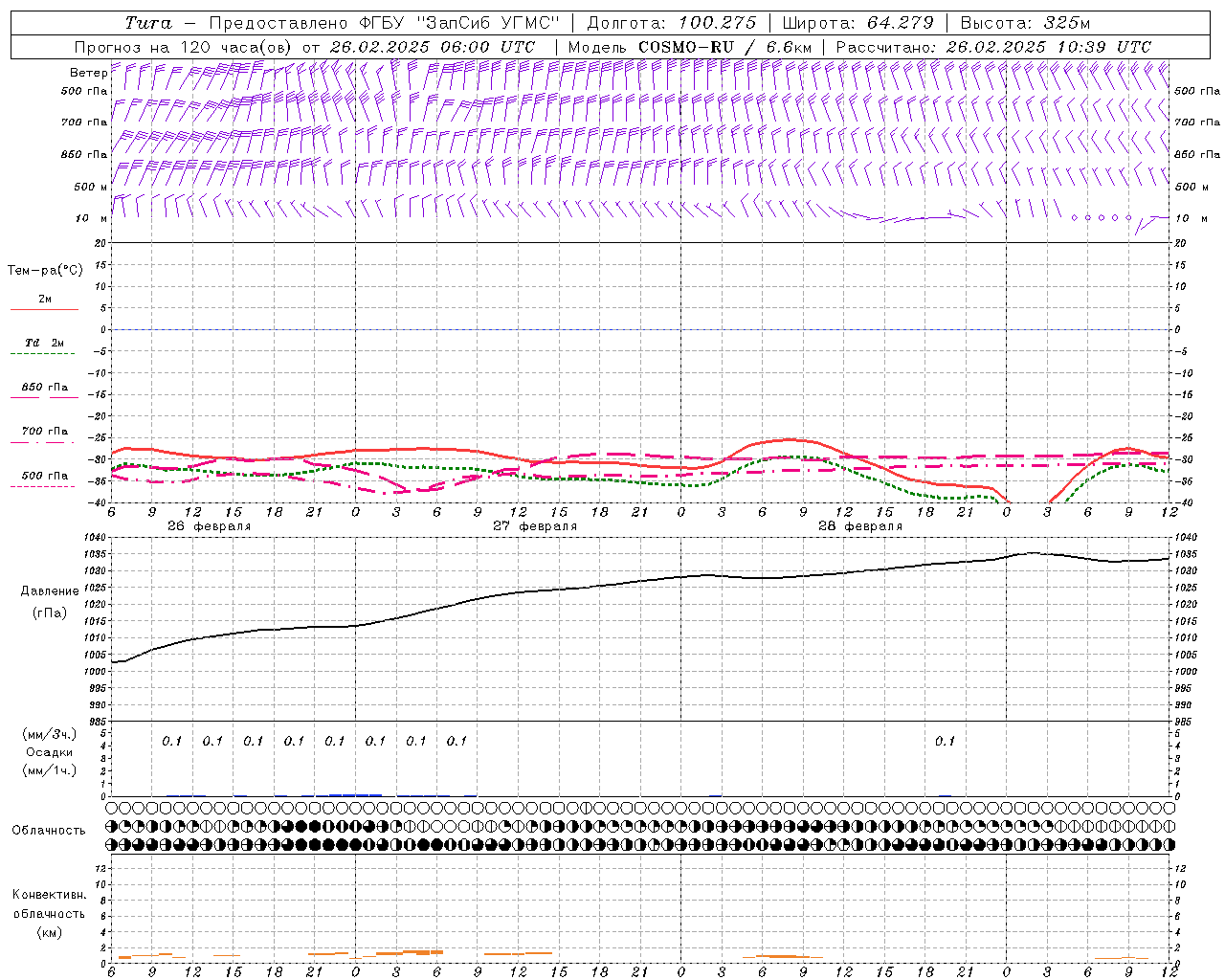
Task: Click the "Тем-ра(°C)" temperature label
Action: click(45, 271)
